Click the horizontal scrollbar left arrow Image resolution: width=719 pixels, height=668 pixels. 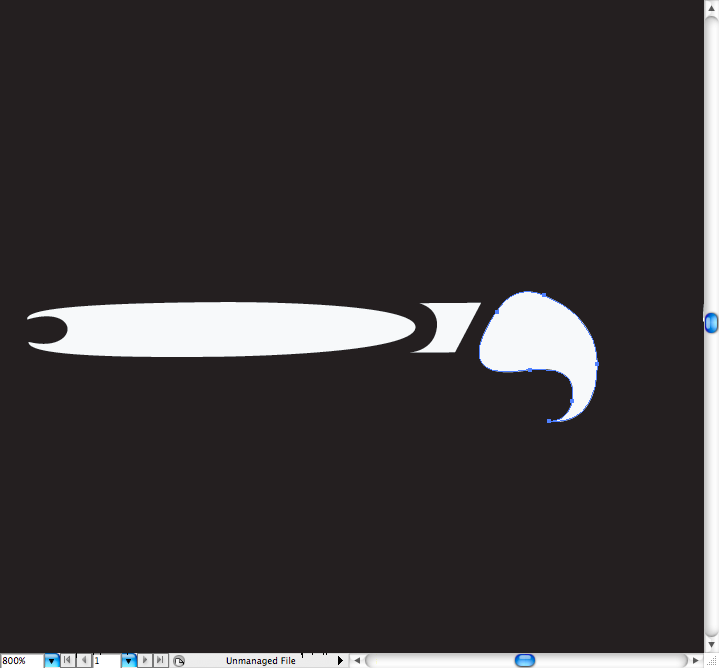[x=357, y=661]
